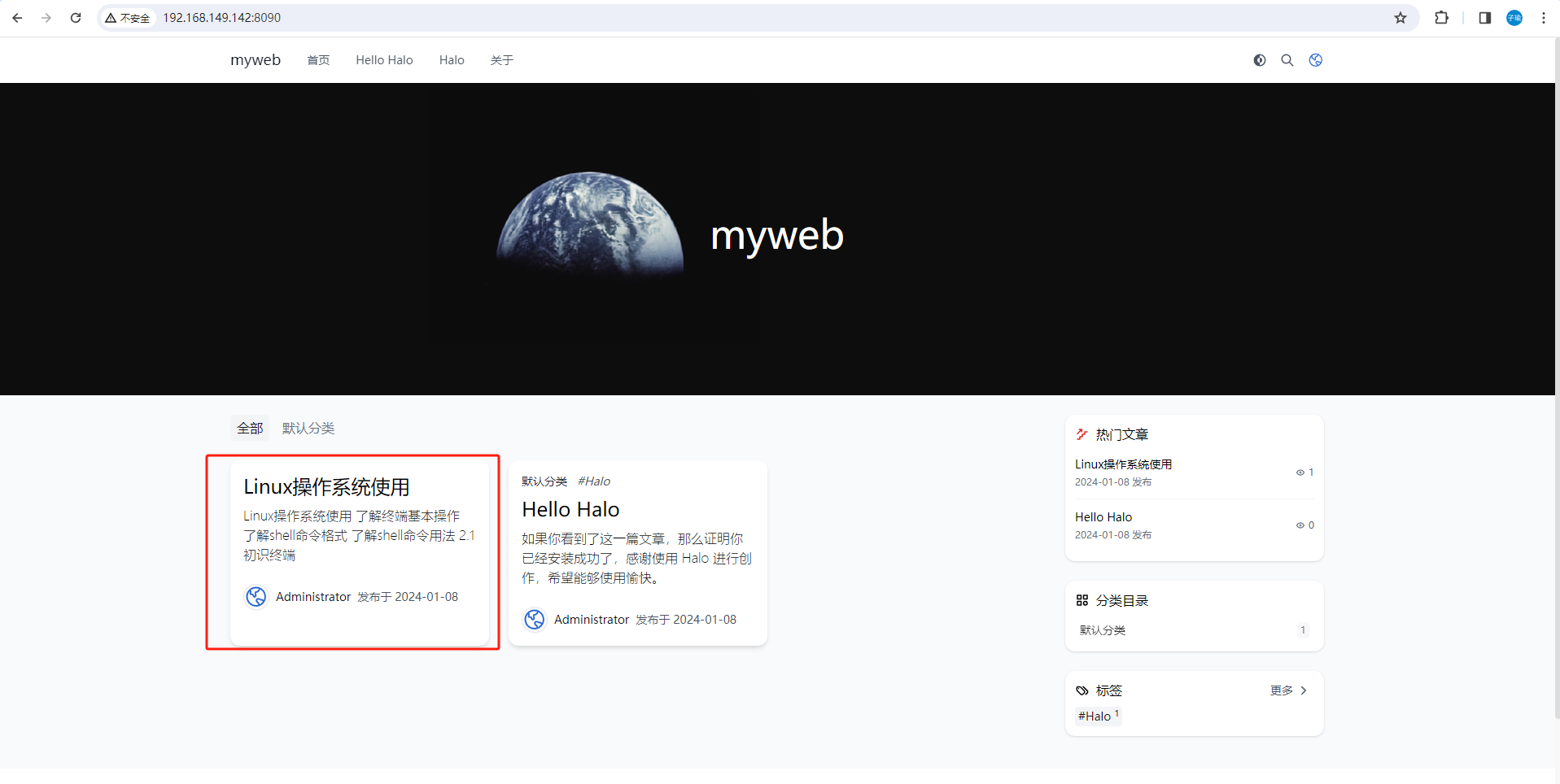Click the globe login icon in header

tap(1315, 59)
